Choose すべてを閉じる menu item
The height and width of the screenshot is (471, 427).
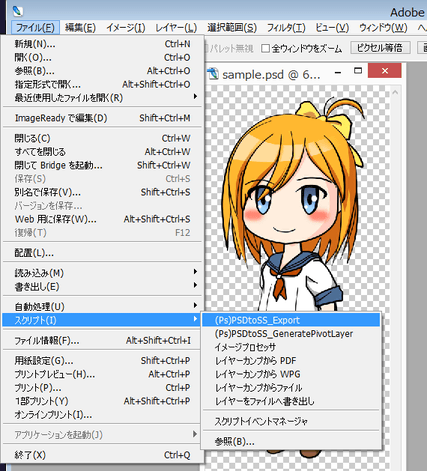pos(102,152)
